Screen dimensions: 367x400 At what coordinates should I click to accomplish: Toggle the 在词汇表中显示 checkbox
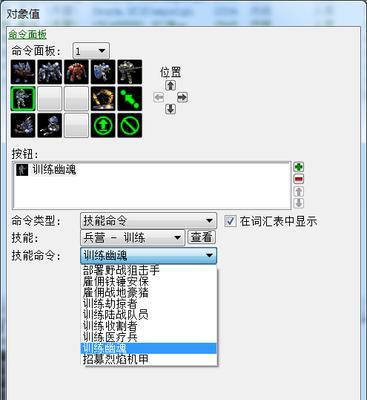[230, 221]
